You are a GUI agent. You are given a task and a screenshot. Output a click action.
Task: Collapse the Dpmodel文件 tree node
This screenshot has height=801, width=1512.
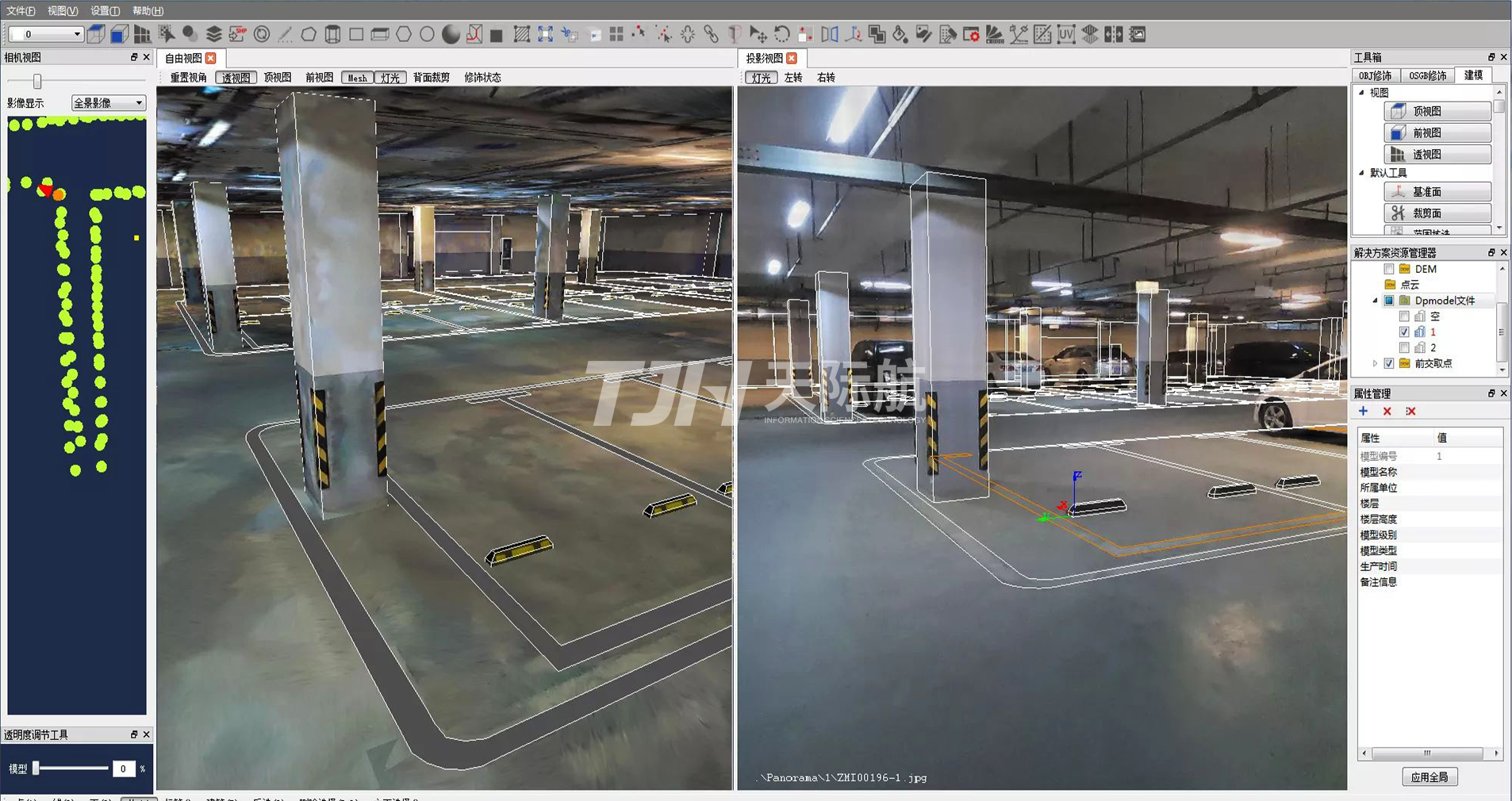coord(1375,301)
